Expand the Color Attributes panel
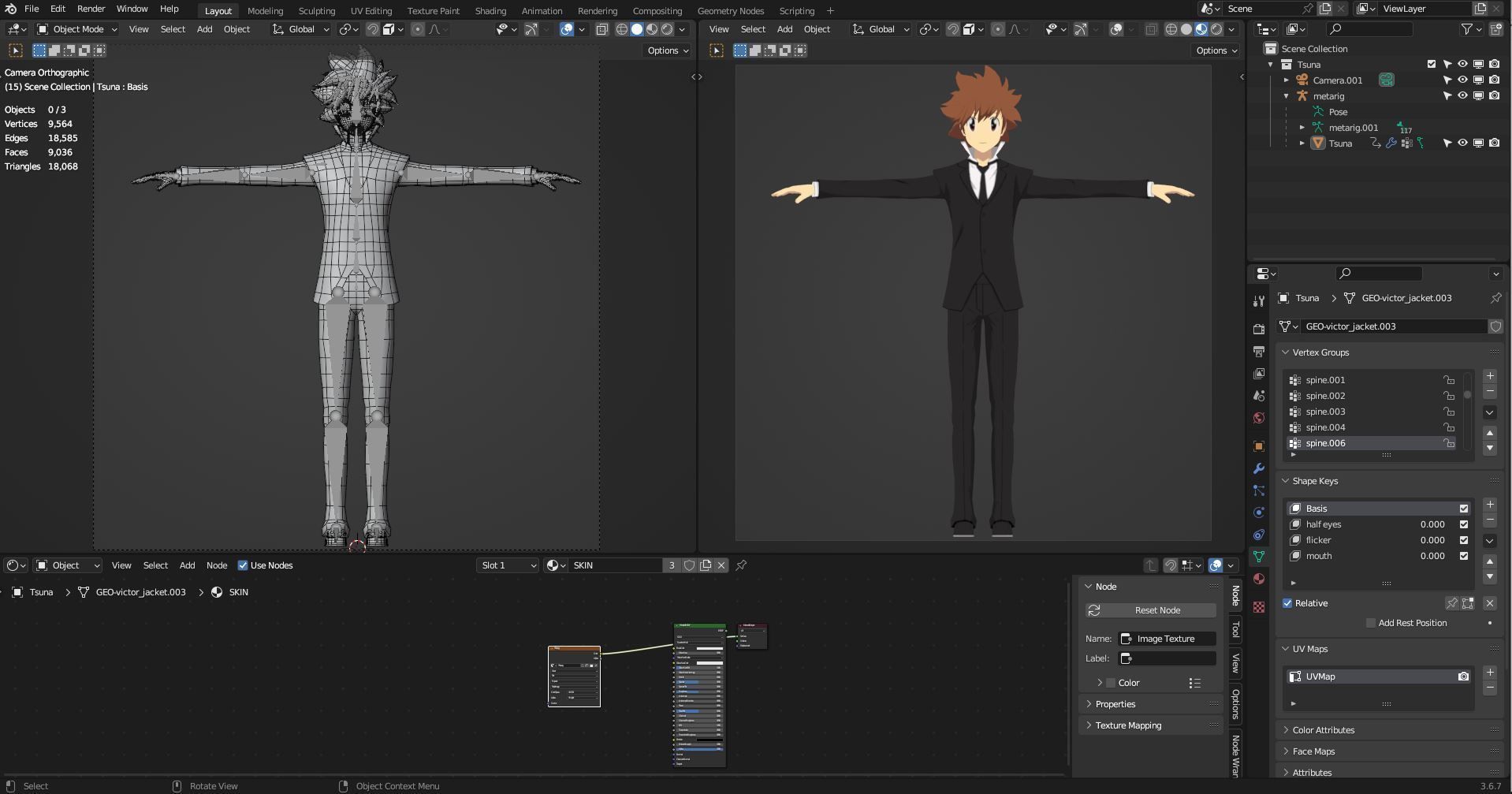The image size is (1512, 794). pos(1323,730)
